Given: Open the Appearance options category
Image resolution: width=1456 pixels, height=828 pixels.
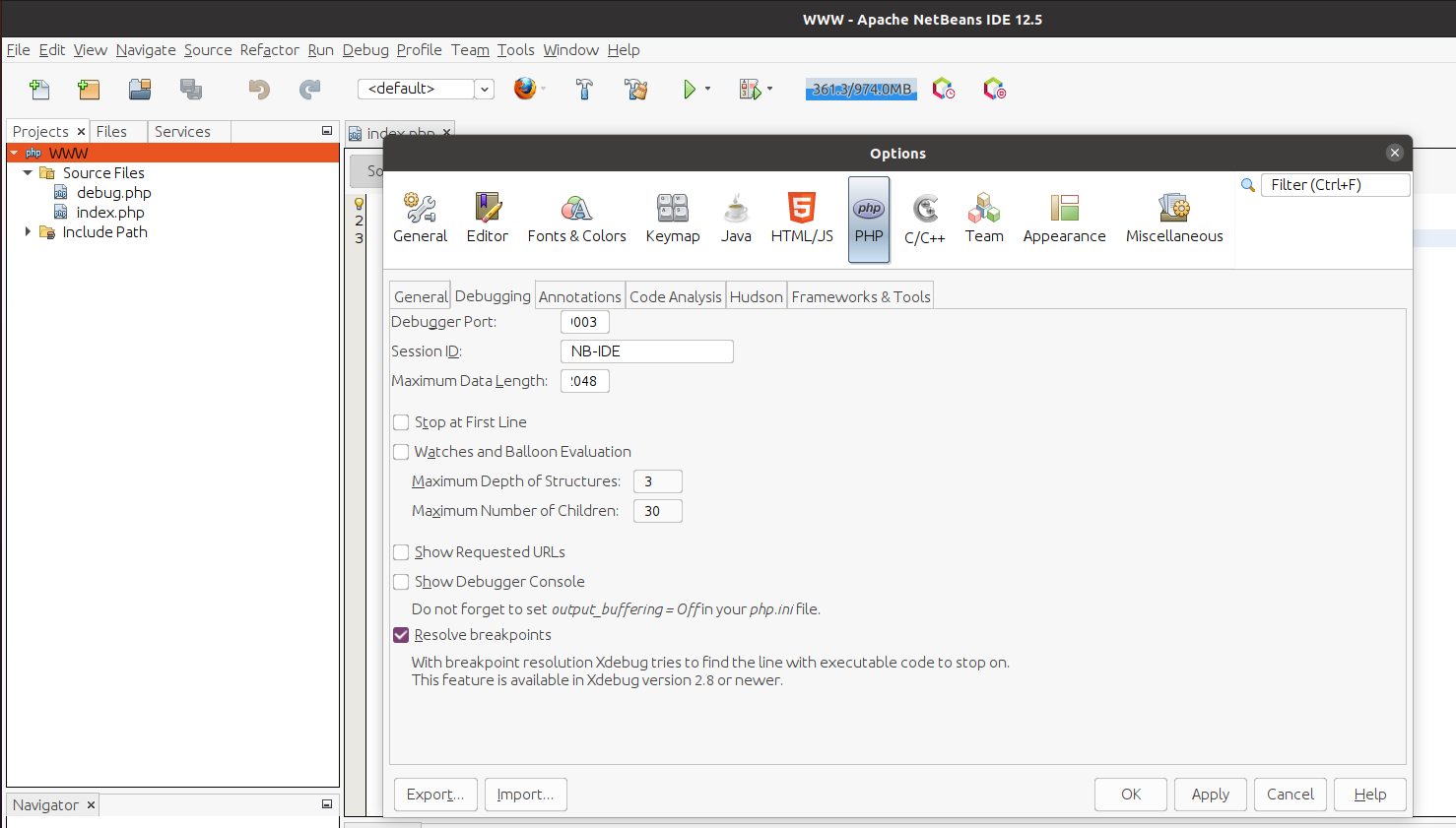Looking at the screenshot, I should (x=1064, y=219).
